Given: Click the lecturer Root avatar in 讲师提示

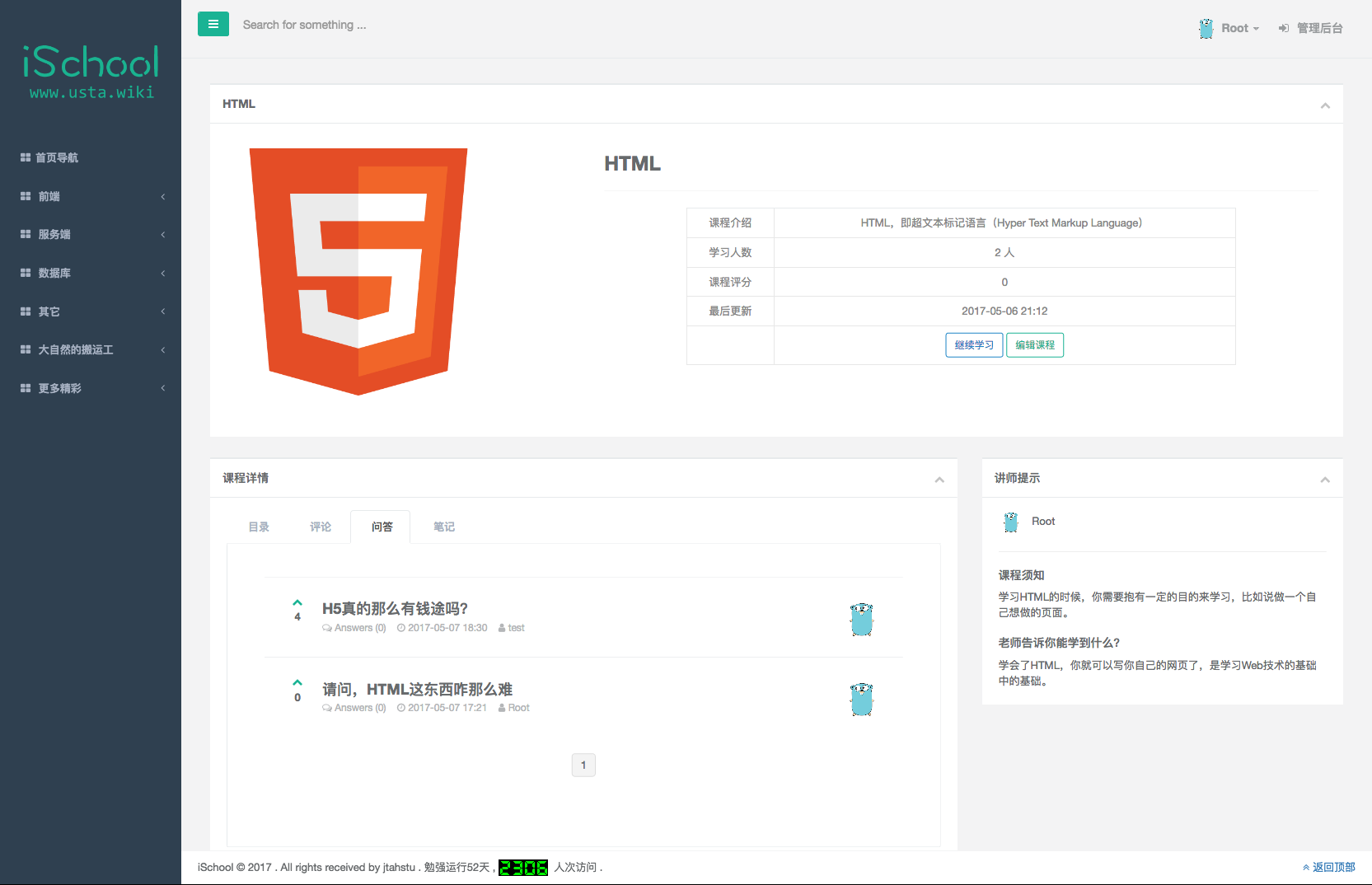Looking at the screenshot, I should (x=1011, y=522).
